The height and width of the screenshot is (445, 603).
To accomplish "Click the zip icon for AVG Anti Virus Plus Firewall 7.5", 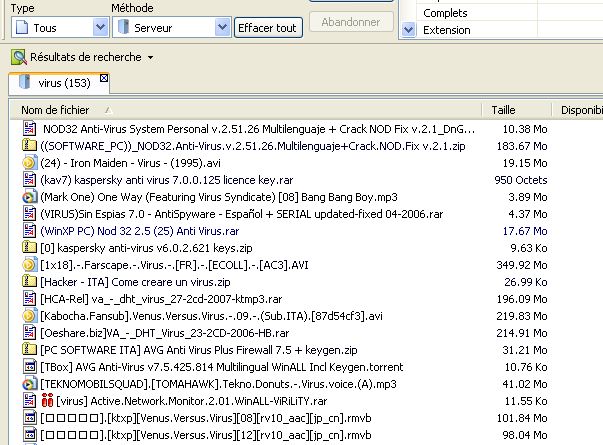I will click(x=29, y=349).
